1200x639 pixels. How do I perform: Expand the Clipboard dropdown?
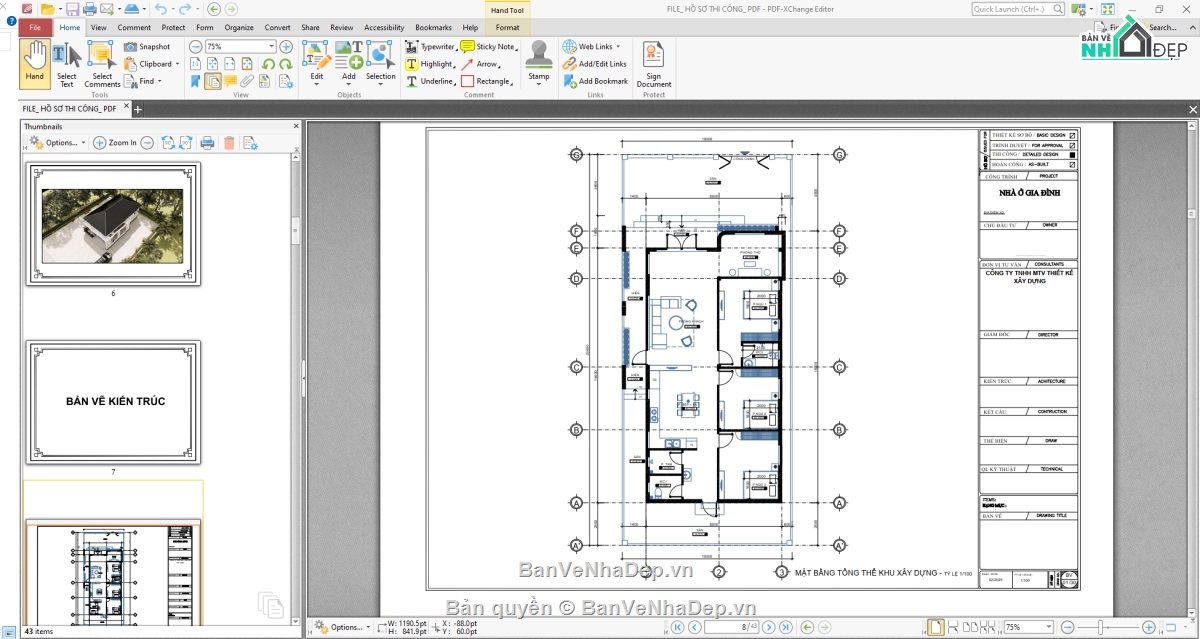[177, 64]
